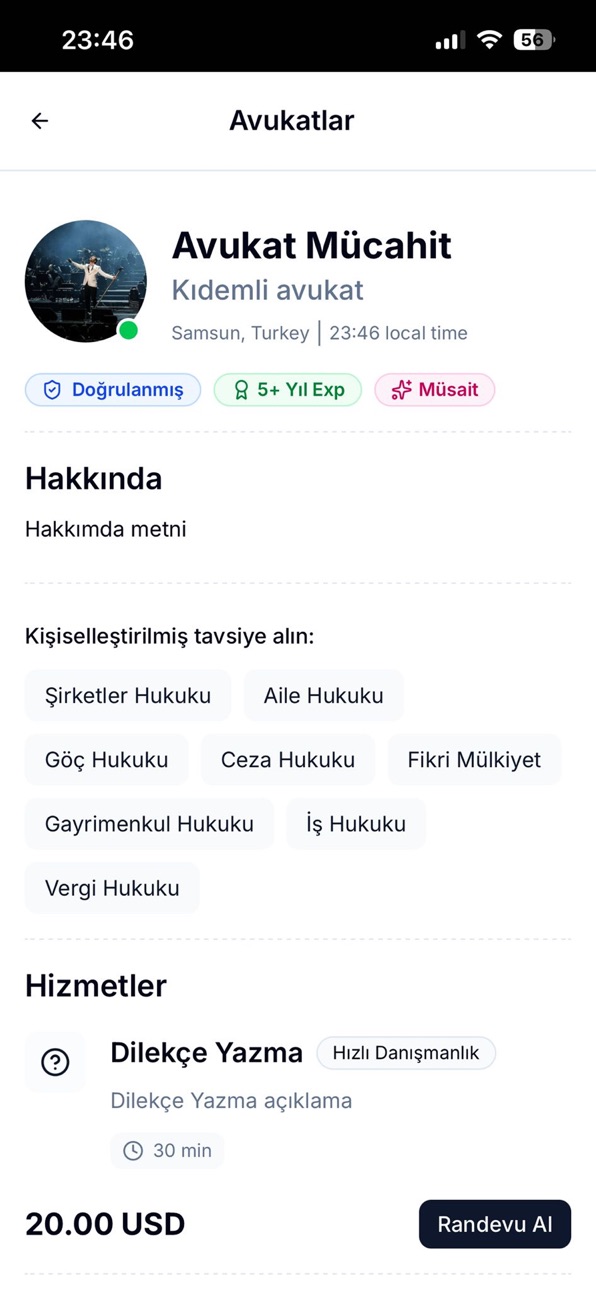Open Avukat Mücahit's profile photo
This screenshot has height=1290, width=596.
coord(86,281)
